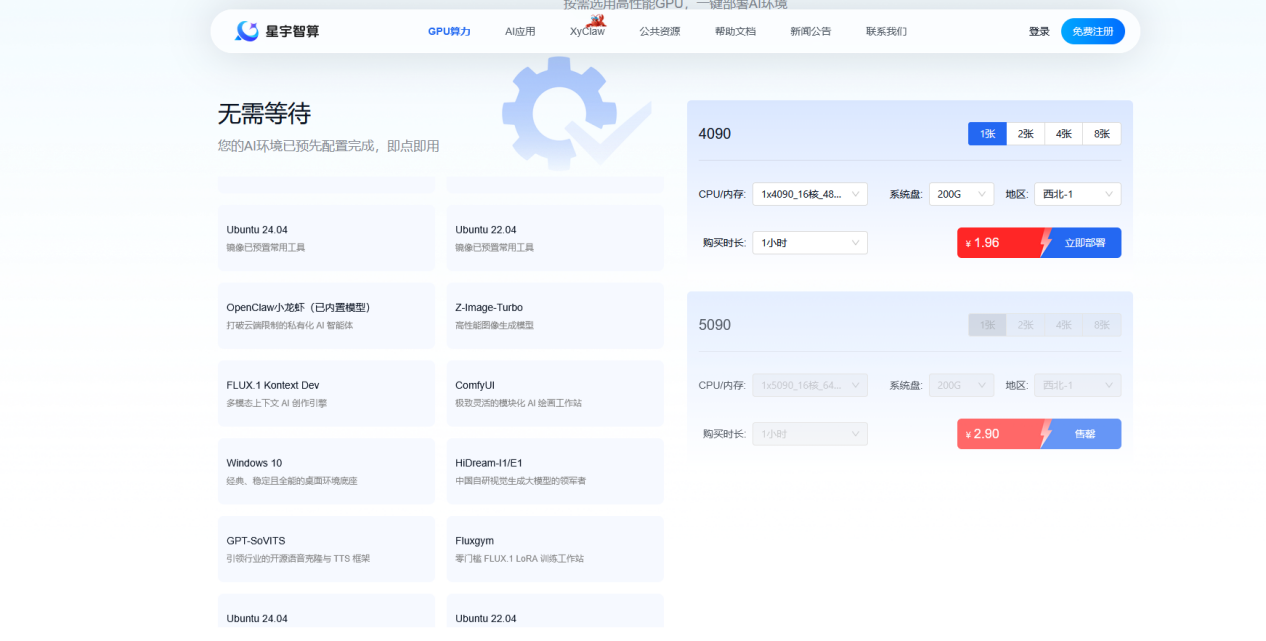Open 公共资源 in the navigation bar
This screenshot has height=641, width=1266.
coord(660,31)
